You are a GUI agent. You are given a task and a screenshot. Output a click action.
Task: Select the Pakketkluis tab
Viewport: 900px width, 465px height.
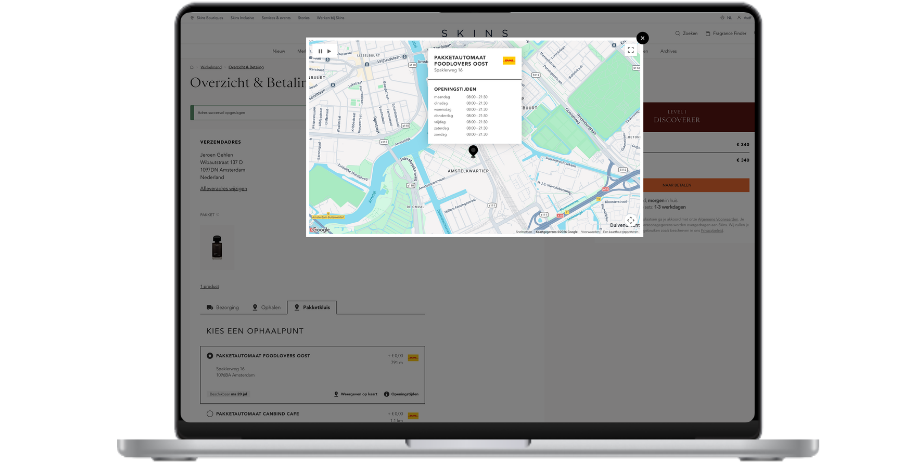312,308
